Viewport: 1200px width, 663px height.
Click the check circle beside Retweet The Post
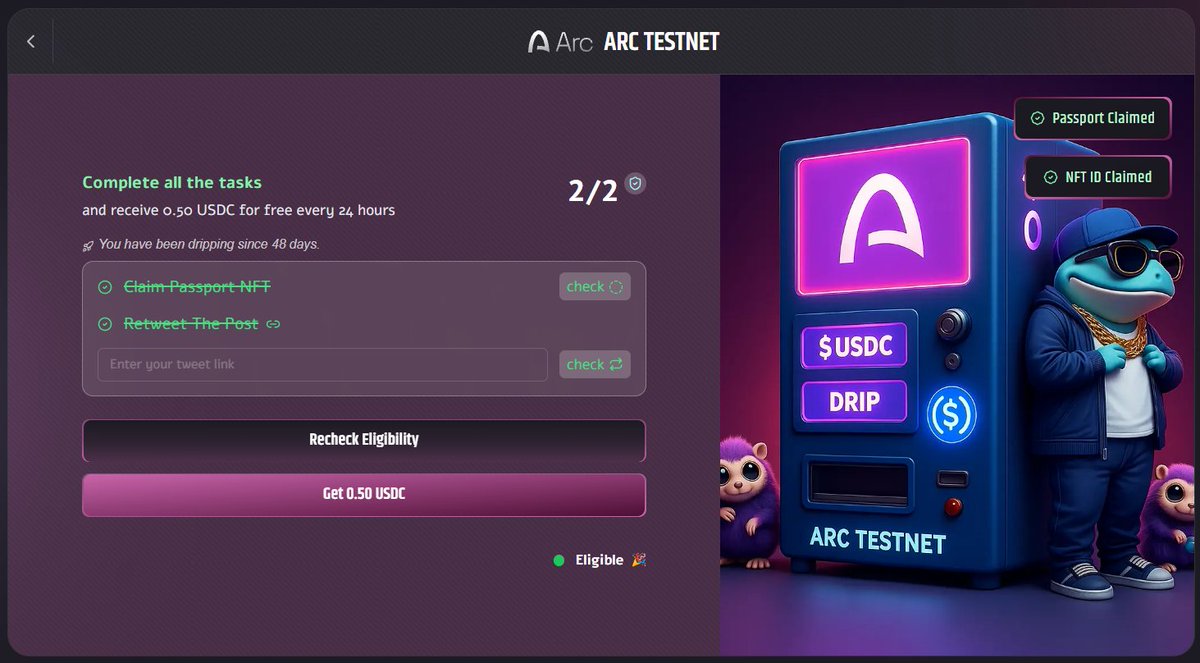(105, 324)
